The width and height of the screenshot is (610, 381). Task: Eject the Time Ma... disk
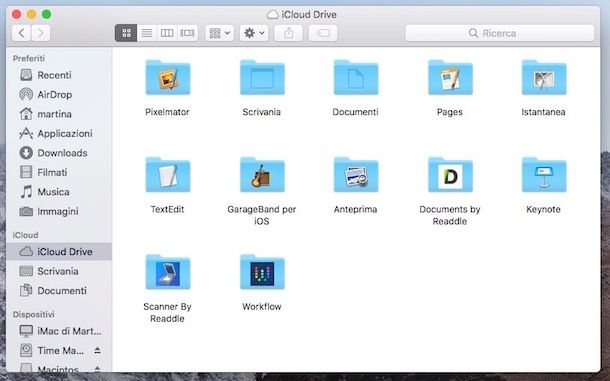(97, 350)
